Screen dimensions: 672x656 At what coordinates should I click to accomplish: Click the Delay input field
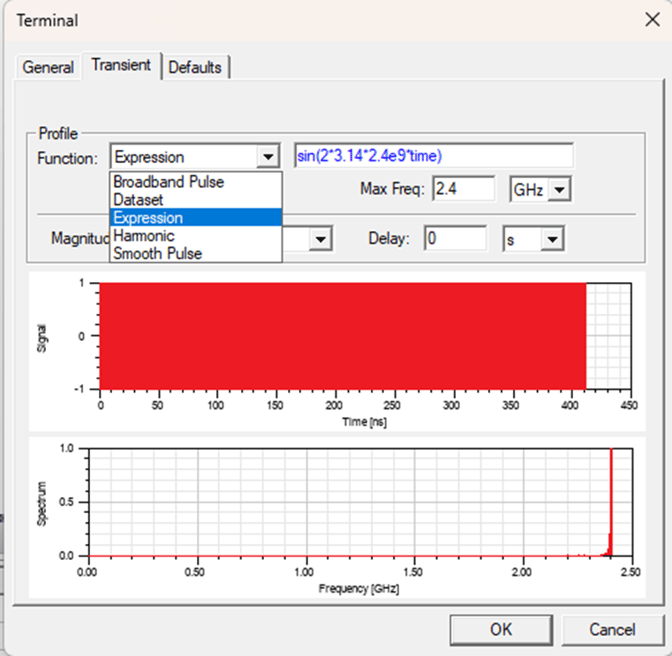[455, 240]
